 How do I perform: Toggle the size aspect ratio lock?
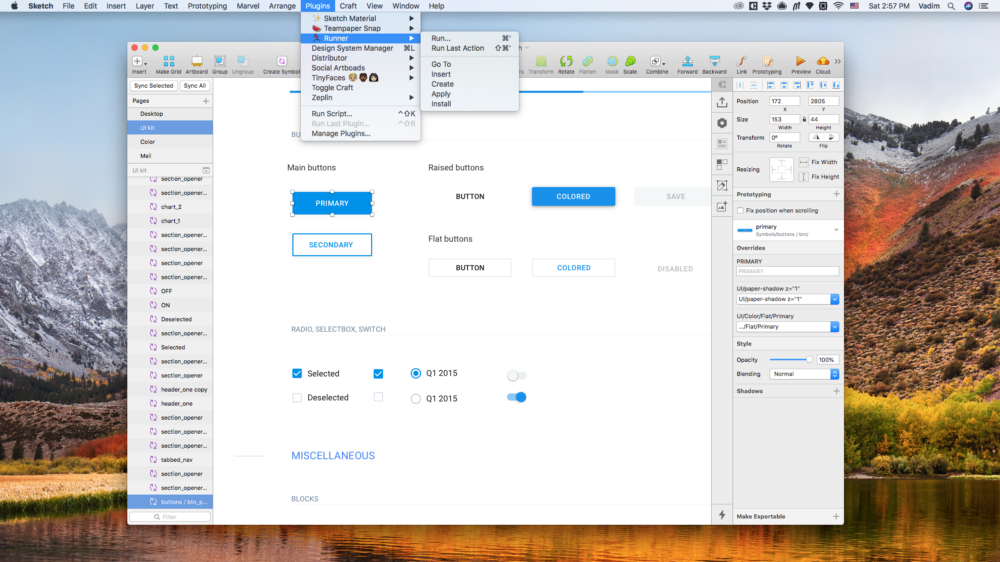pyautogui.click(x=804, y=119)
